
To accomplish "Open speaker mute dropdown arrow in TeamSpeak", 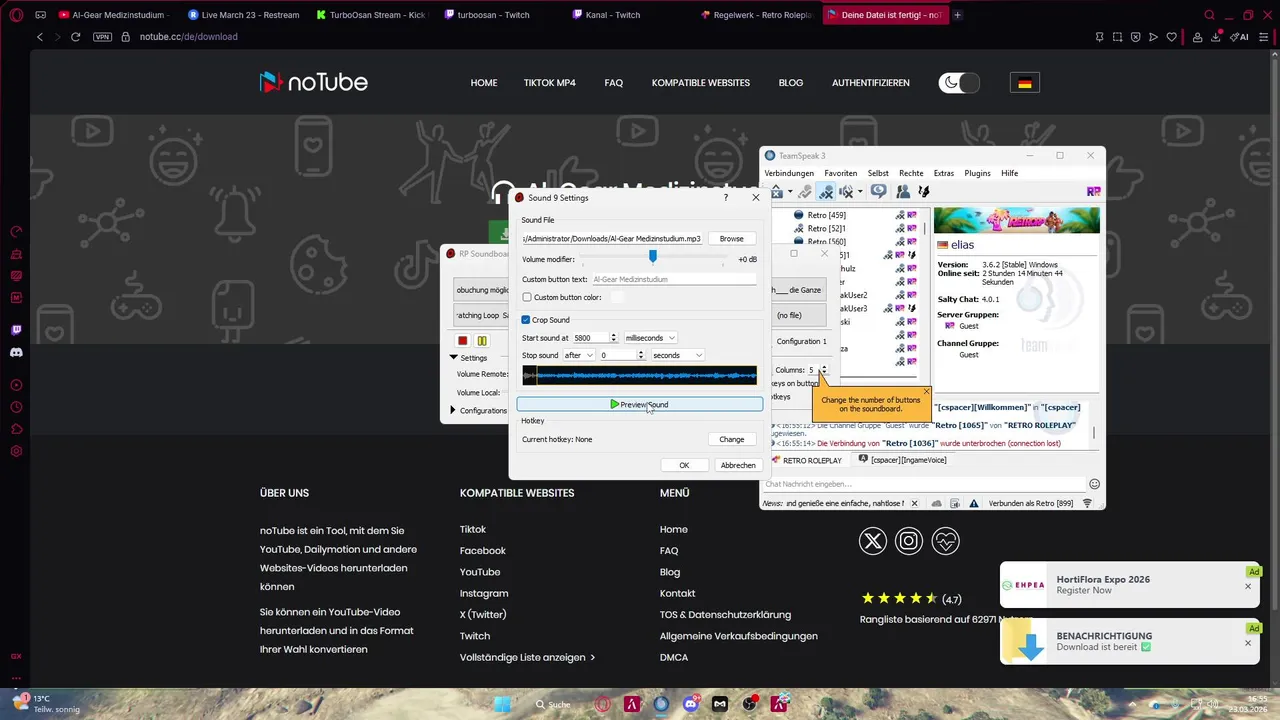I will tap(860, 192).
